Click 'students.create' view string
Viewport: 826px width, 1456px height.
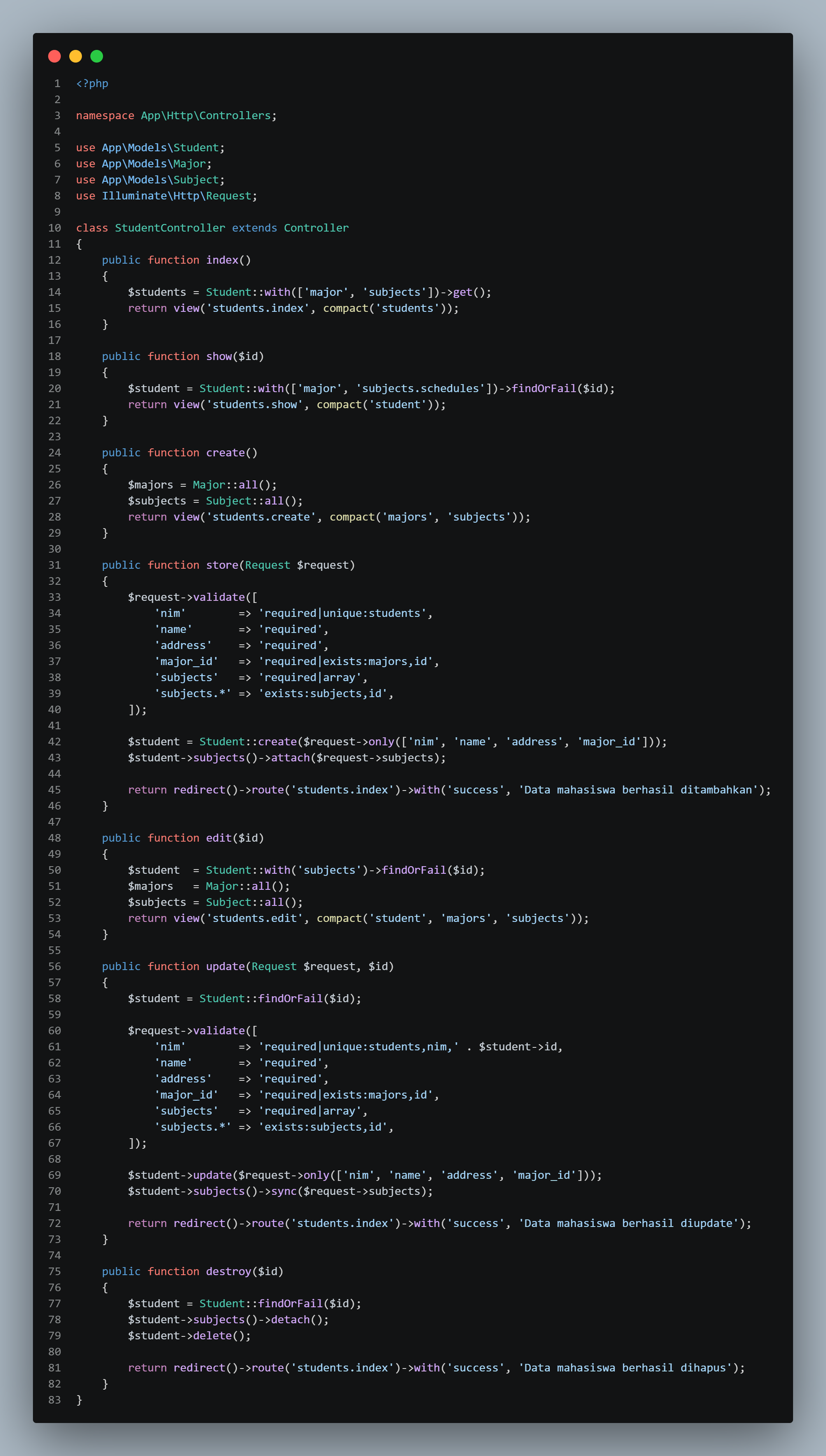pyautogui.click(x=261, y=517)
